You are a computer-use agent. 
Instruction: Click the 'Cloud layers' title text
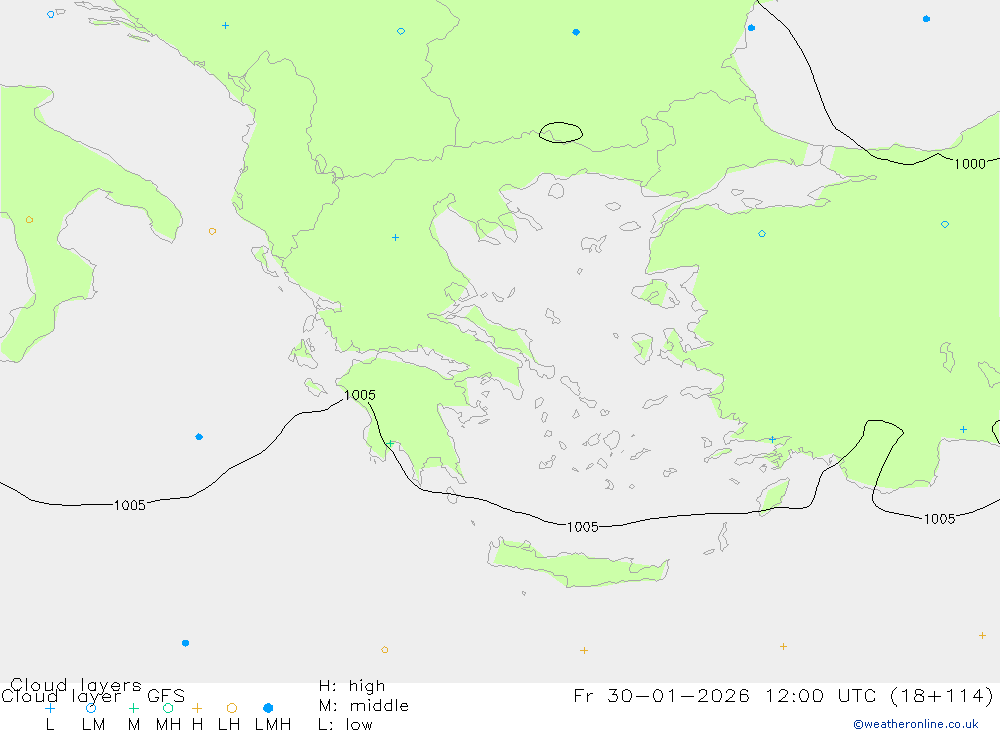[x=76, y=685]
